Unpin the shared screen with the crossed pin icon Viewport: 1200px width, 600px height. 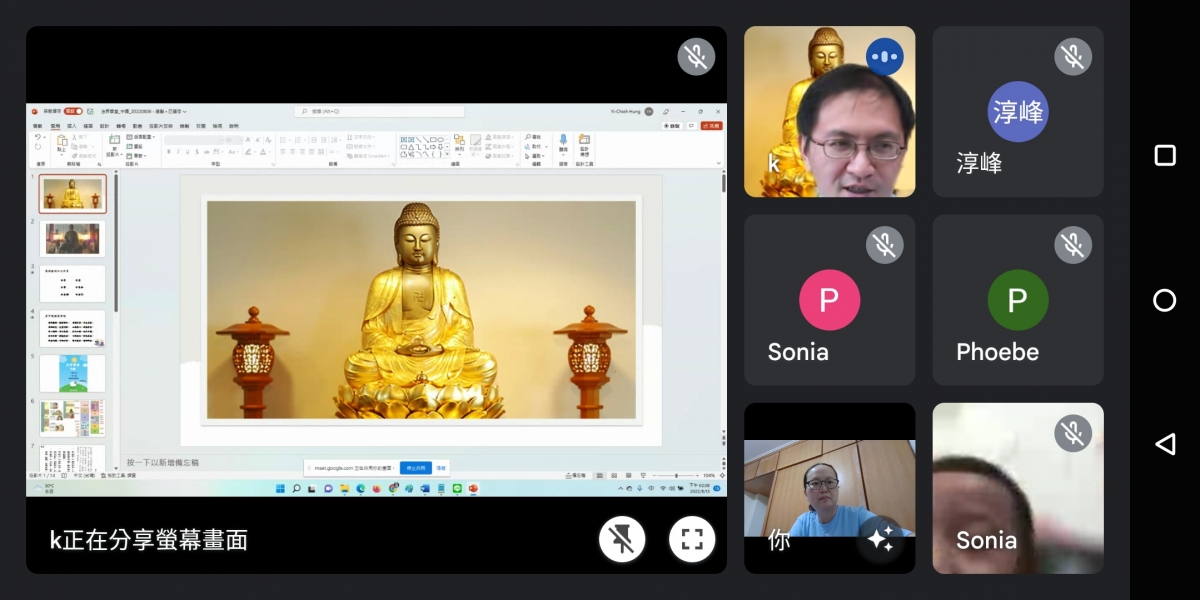[x=621, y=540]
